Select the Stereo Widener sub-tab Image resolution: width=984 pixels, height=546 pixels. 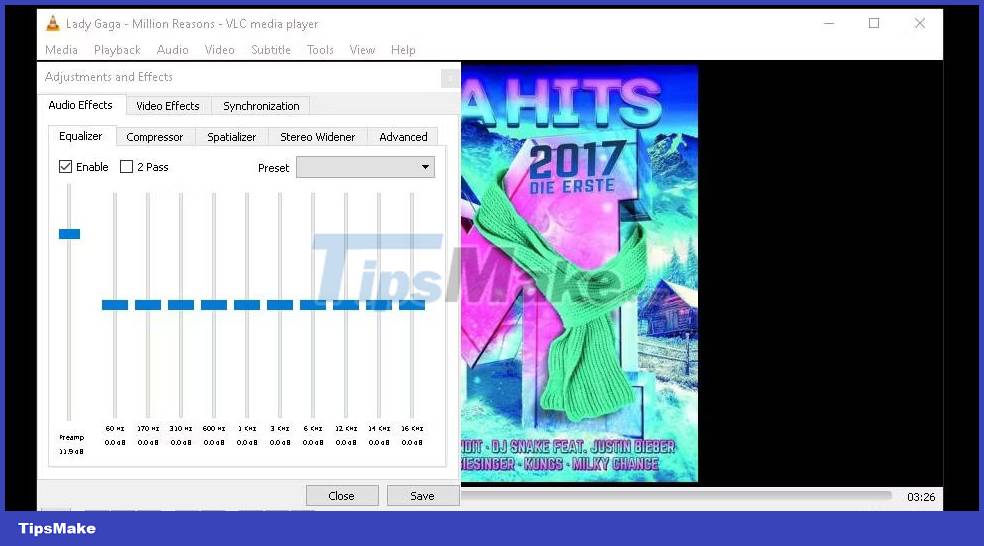click(318, 137)
